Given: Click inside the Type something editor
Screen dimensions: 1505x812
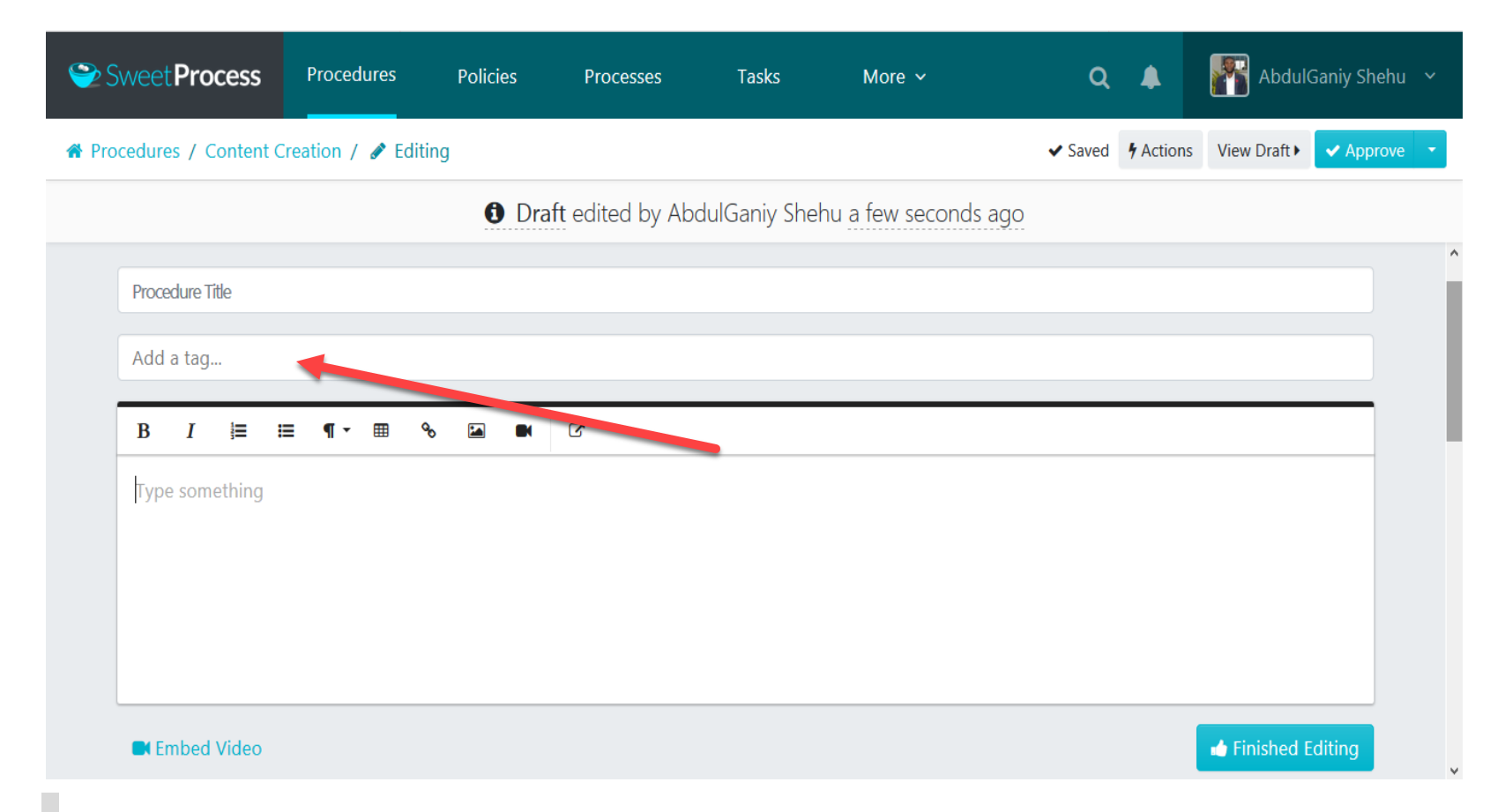Looking at the screenshot, I should (745, 579).
